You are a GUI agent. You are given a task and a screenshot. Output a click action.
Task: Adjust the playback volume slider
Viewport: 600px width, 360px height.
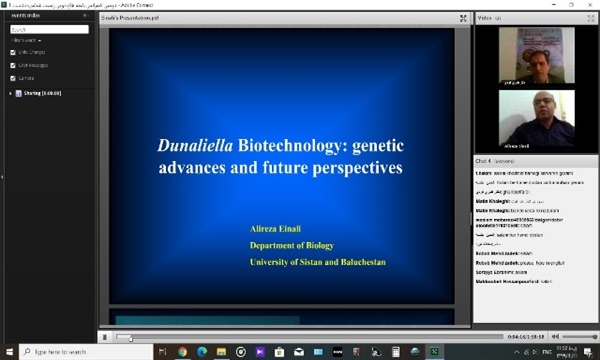(579, 337)
